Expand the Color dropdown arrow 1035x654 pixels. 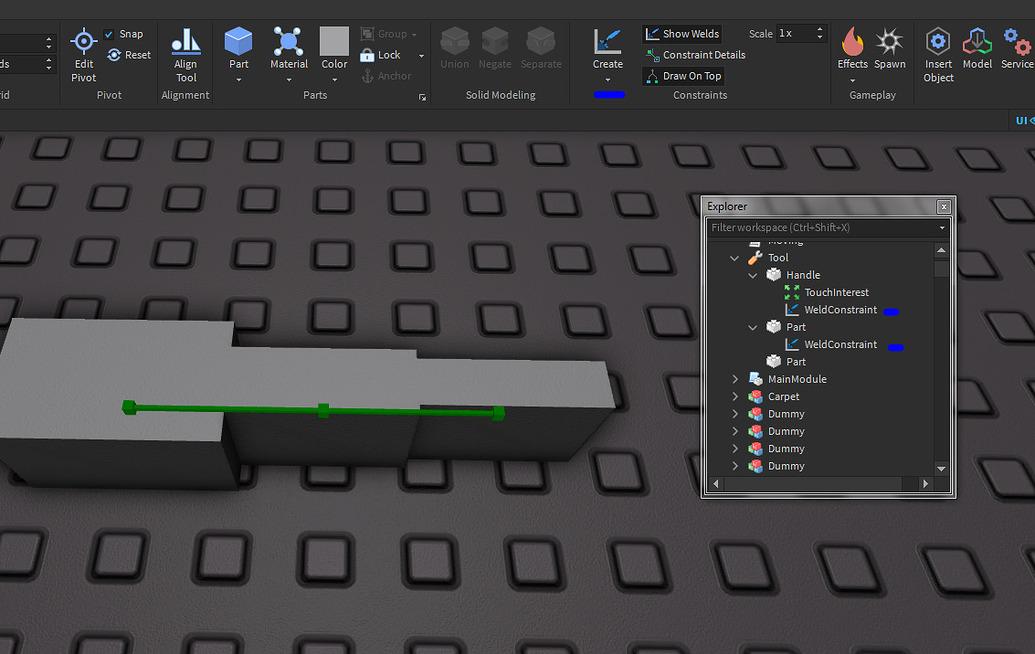(x=335, y=80)
